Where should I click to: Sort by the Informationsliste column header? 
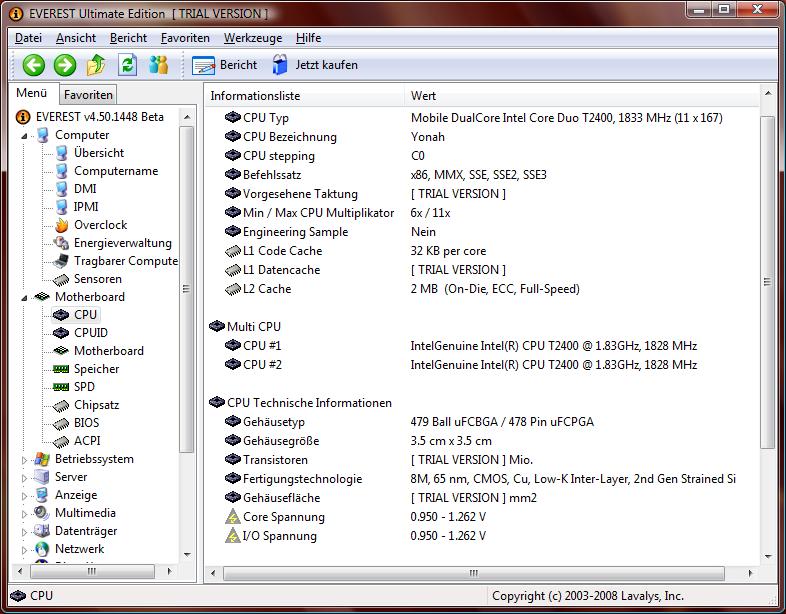(x=305, y=96)
